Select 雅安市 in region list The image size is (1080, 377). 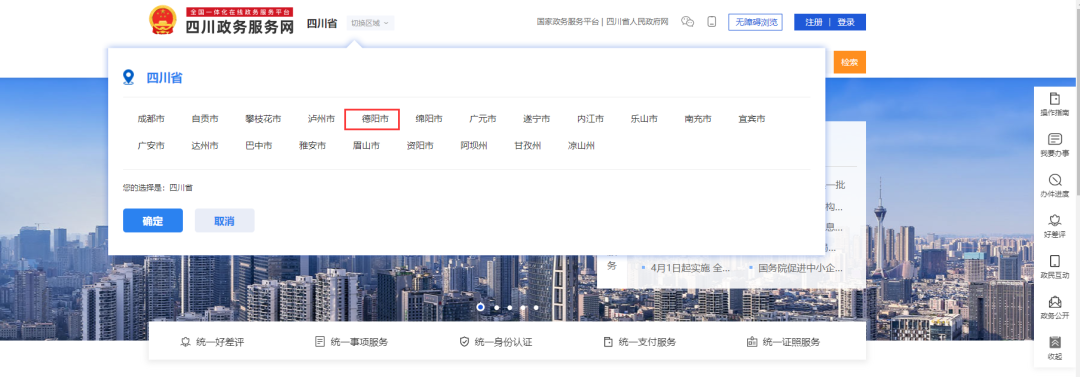[312, 145]
